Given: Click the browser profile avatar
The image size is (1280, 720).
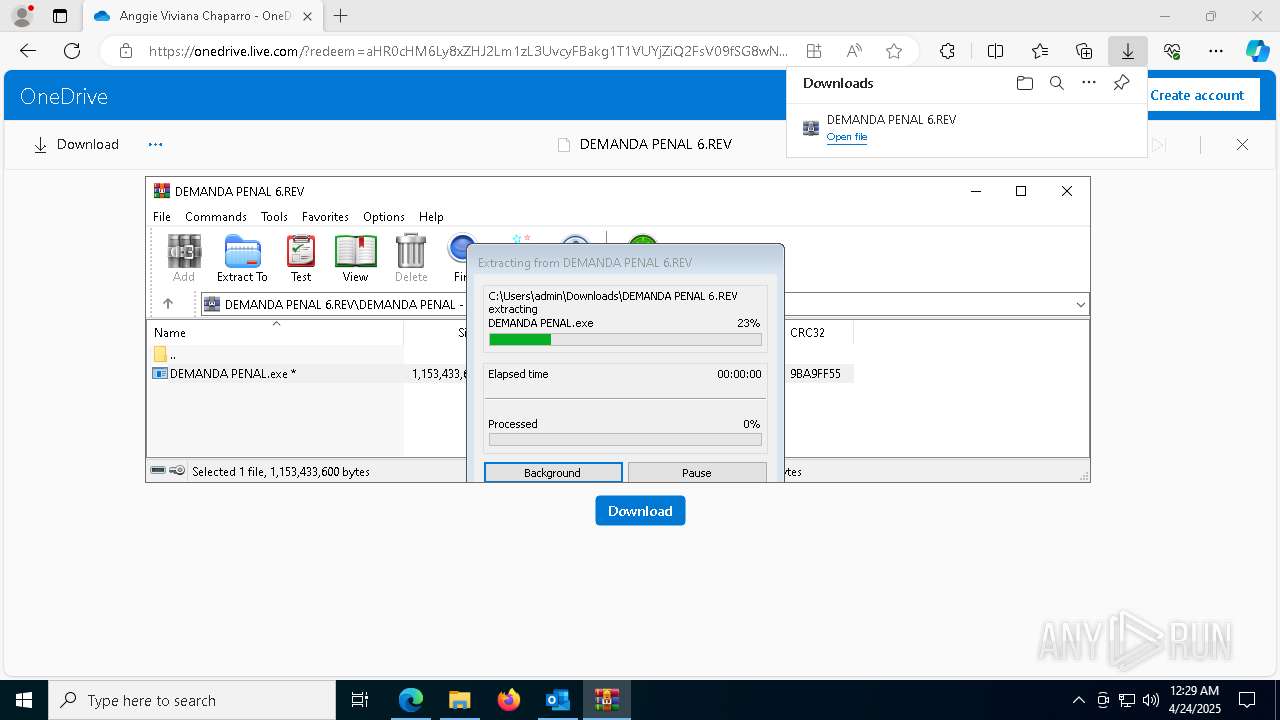Looking at the screenshot, I should click(22, 16).
